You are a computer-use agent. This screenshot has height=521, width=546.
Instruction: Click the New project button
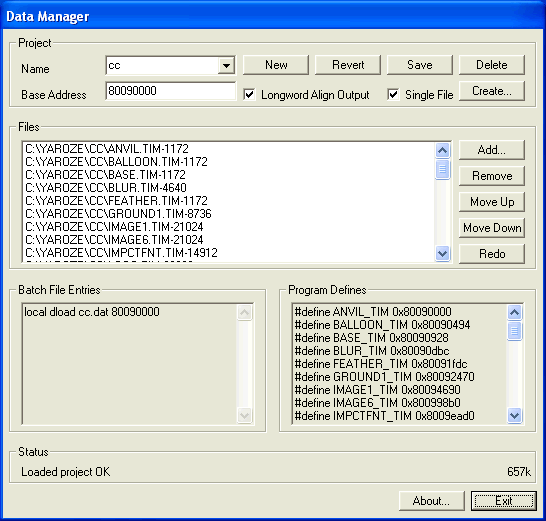tap(276, 65)
